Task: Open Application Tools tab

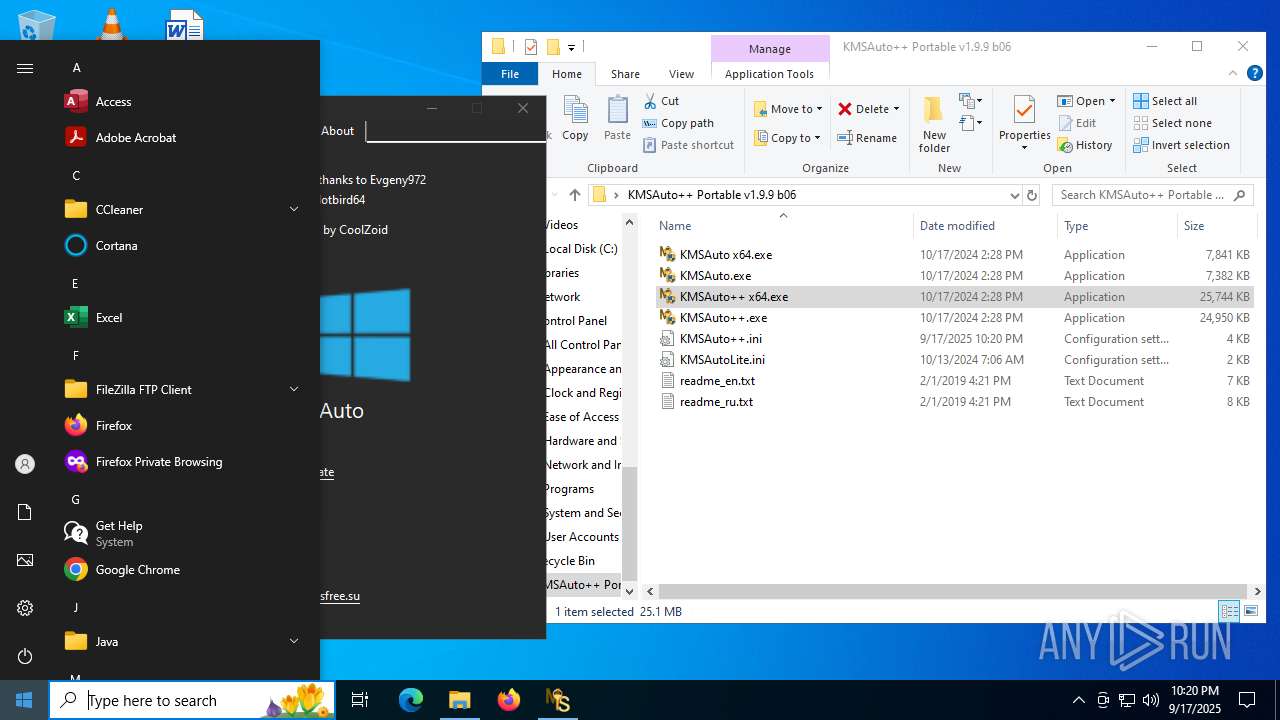Action: tap(769, 74)
